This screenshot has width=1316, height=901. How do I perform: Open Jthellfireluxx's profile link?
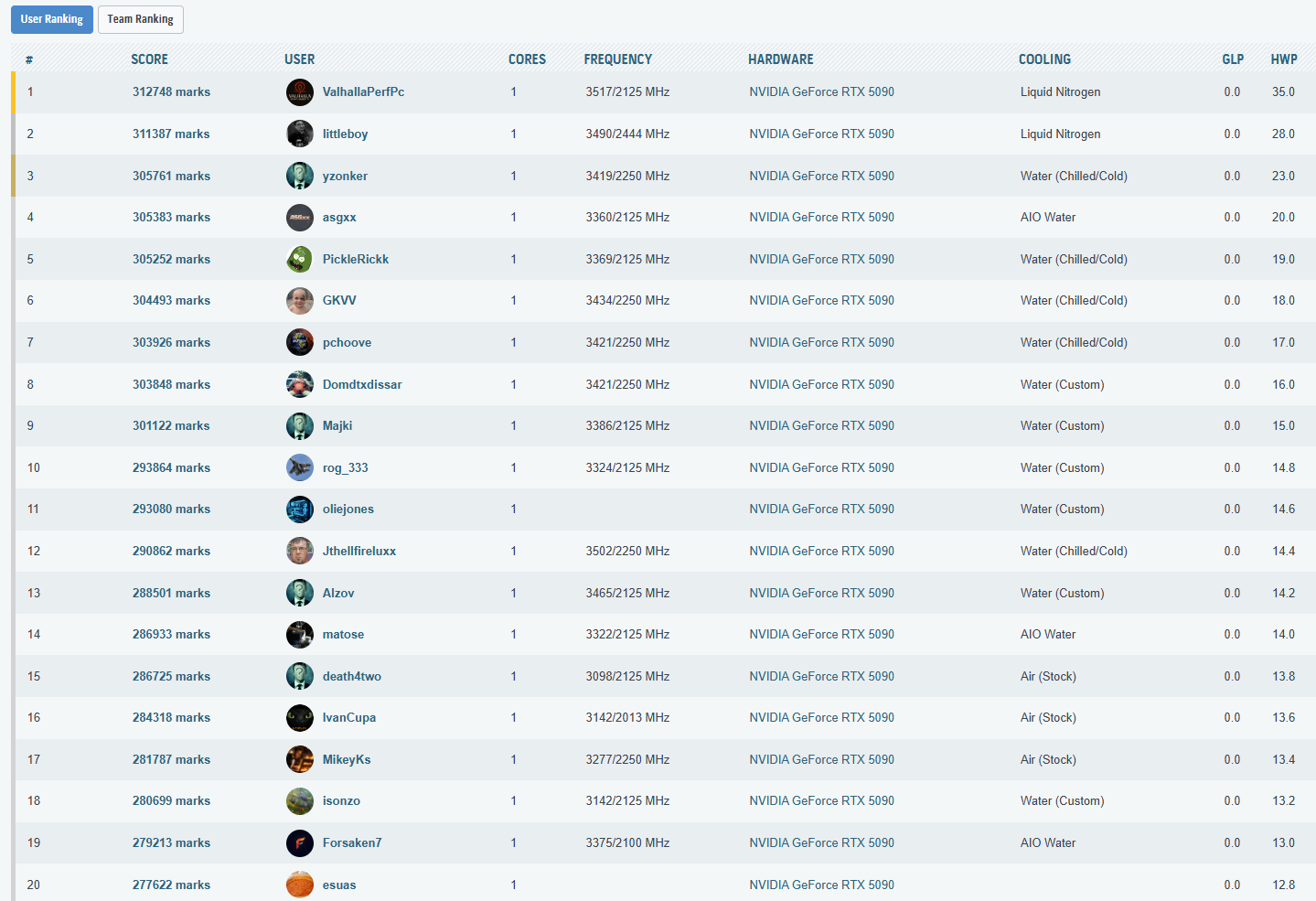coord(358,552)
